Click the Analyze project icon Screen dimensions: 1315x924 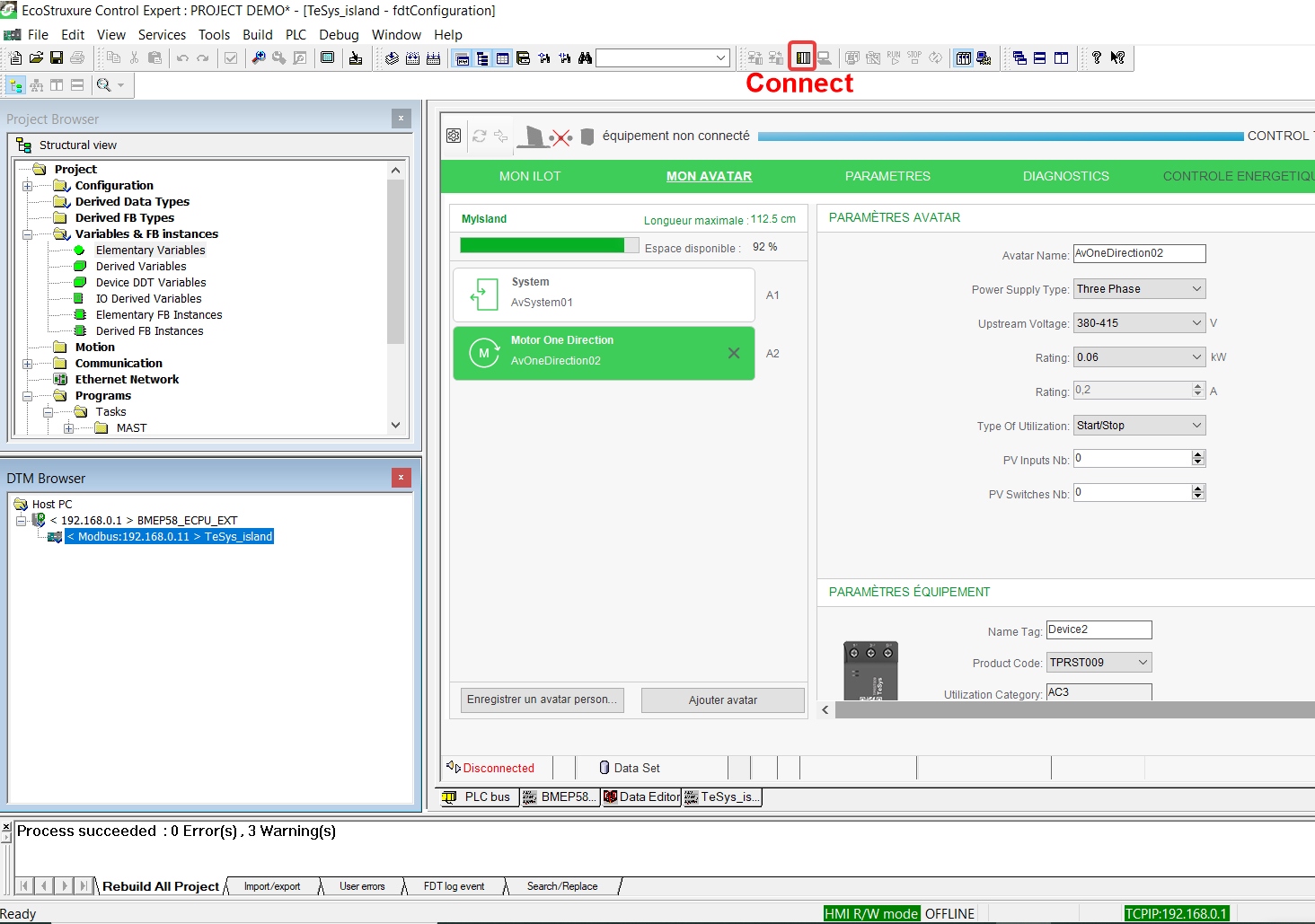pyautogui.click(x=393, y=57)
